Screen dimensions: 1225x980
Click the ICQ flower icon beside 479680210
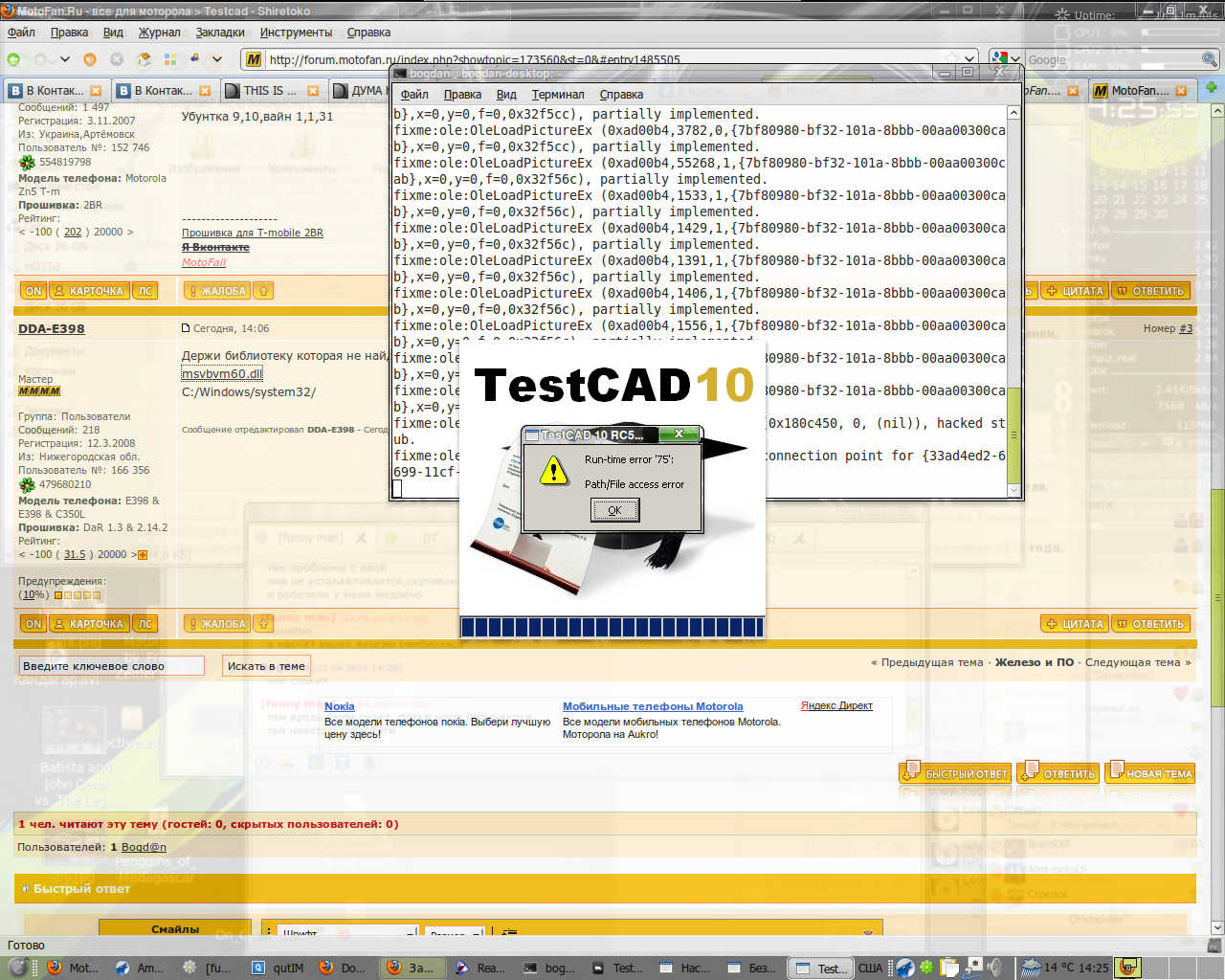point(27,484)
